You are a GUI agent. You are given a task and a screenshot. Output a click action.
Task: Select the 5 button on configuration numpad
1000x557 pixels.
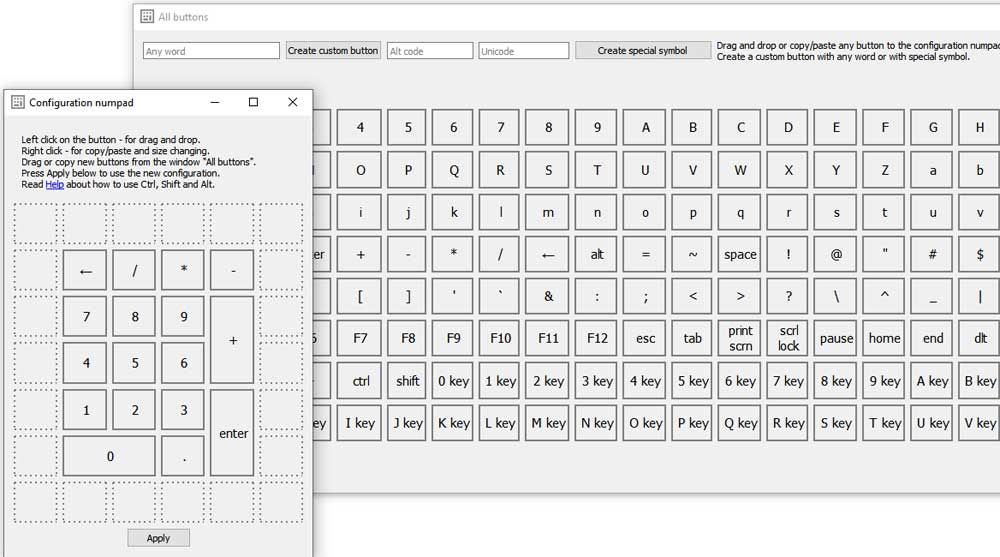pos(134,363)
